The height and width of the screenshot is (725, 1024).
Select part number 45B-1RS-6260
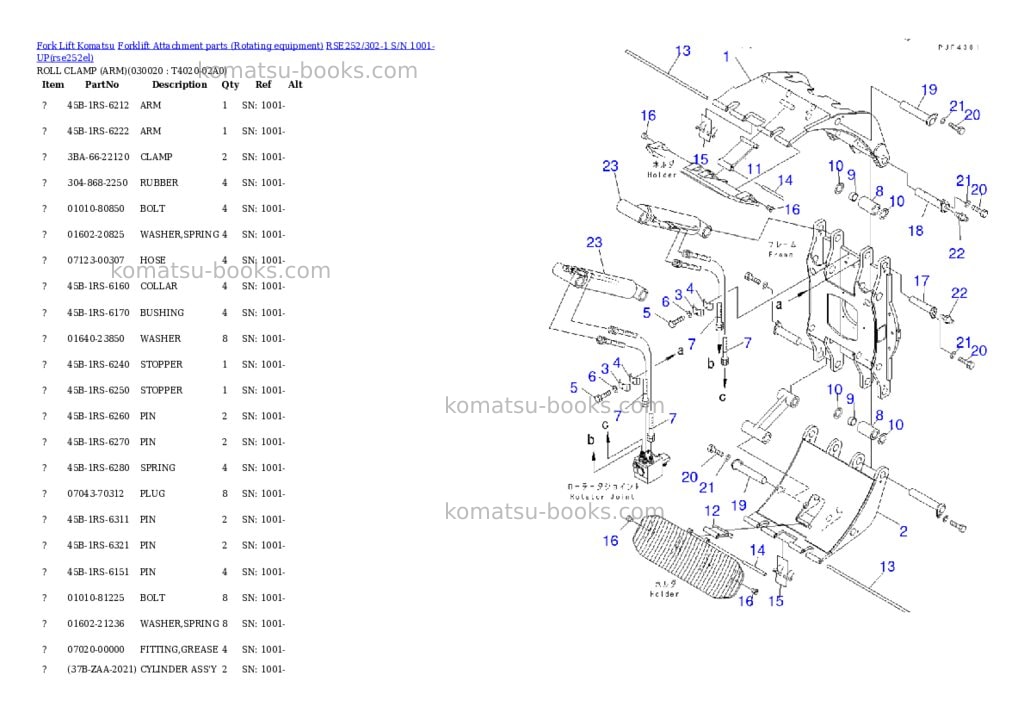click(x=98, y=416)
